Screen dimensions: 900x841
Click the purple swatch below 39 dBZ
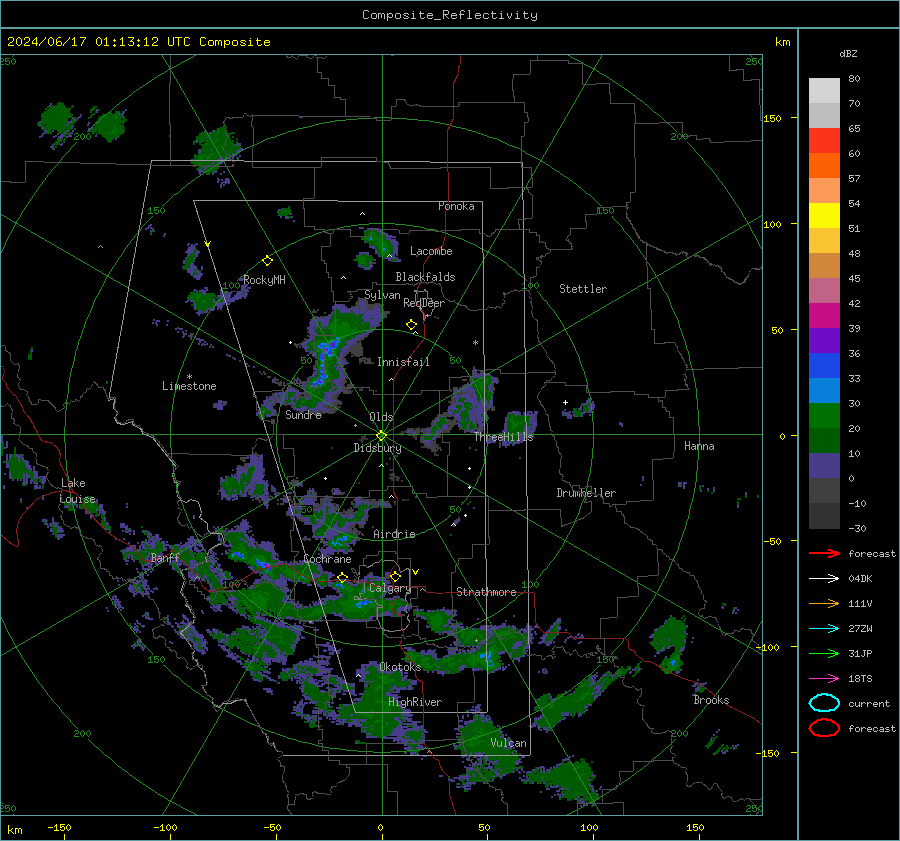pyautogui.click(x=824, y=340)
